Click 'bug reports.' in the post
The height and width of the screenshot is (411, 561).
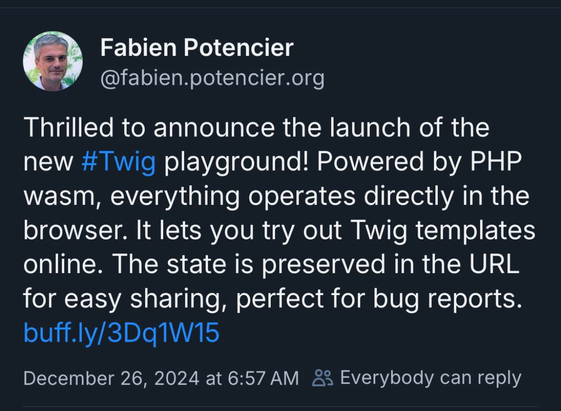coord(447,299)
